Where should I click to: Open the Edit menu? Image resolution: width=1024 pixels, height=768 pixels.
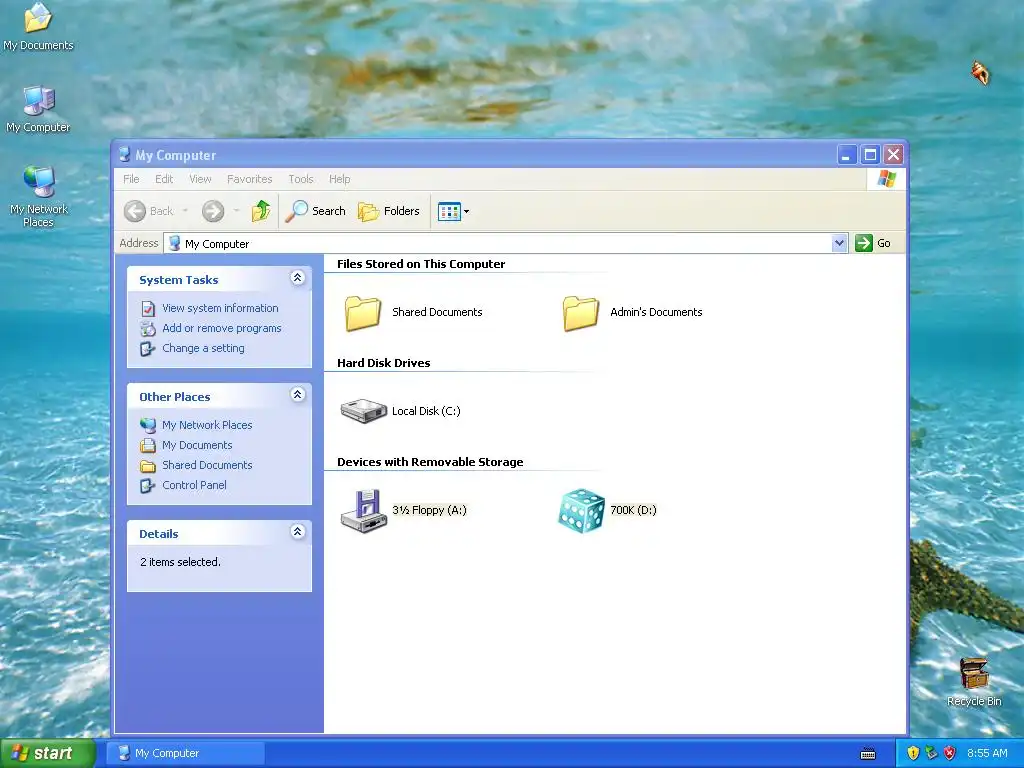[164, 179]
